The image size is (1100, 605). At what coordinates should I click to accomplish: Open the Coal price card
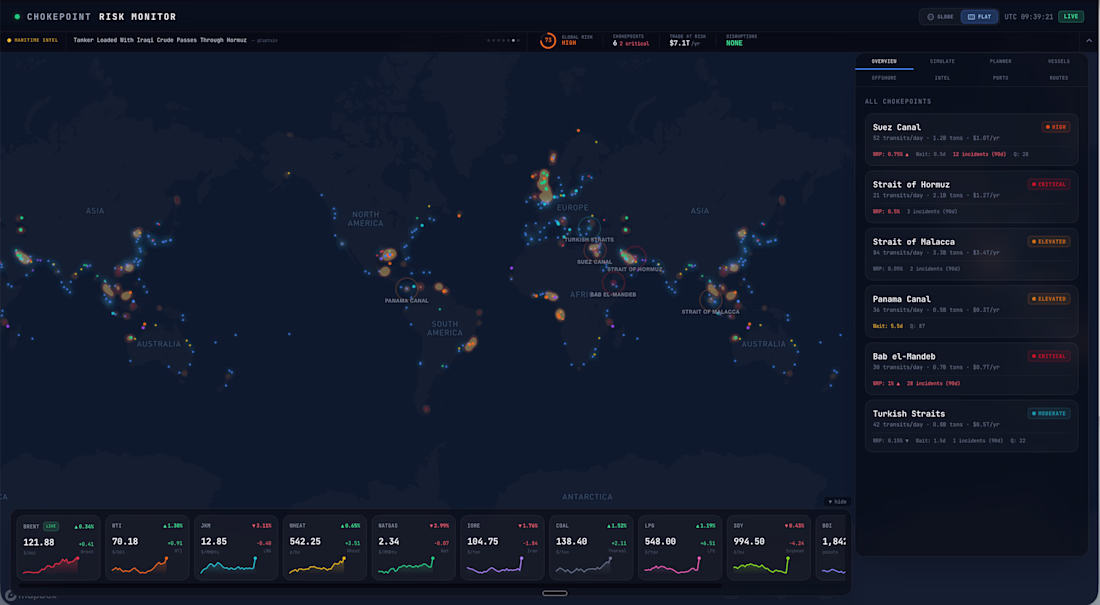pos(591,548)
